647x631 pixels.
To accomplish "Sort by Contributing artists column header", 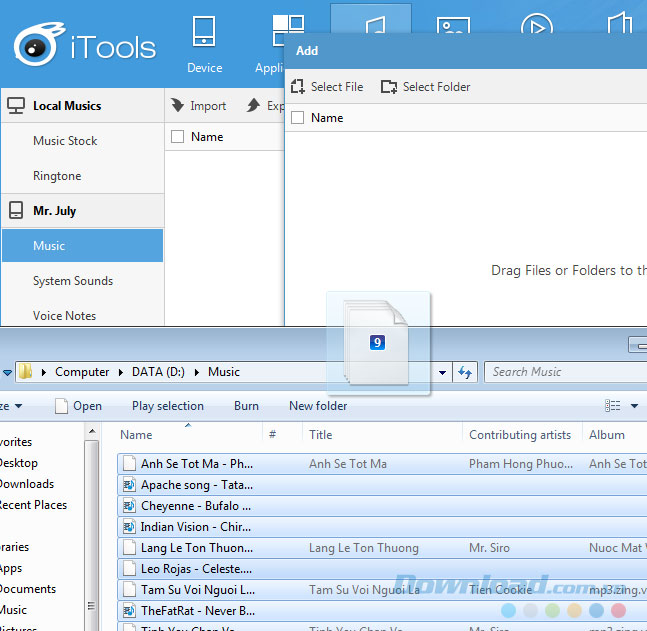I will coord(519,435).
